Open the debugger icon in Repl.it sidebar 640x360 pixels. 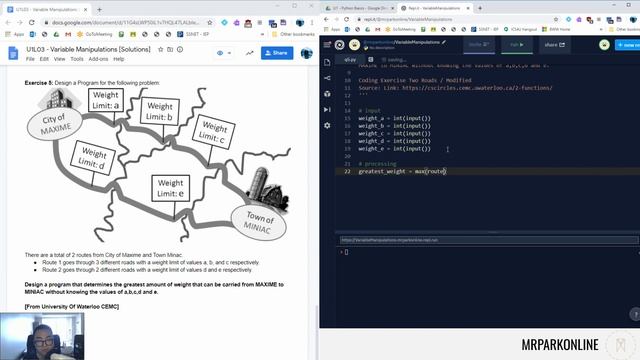coord(327,109)
